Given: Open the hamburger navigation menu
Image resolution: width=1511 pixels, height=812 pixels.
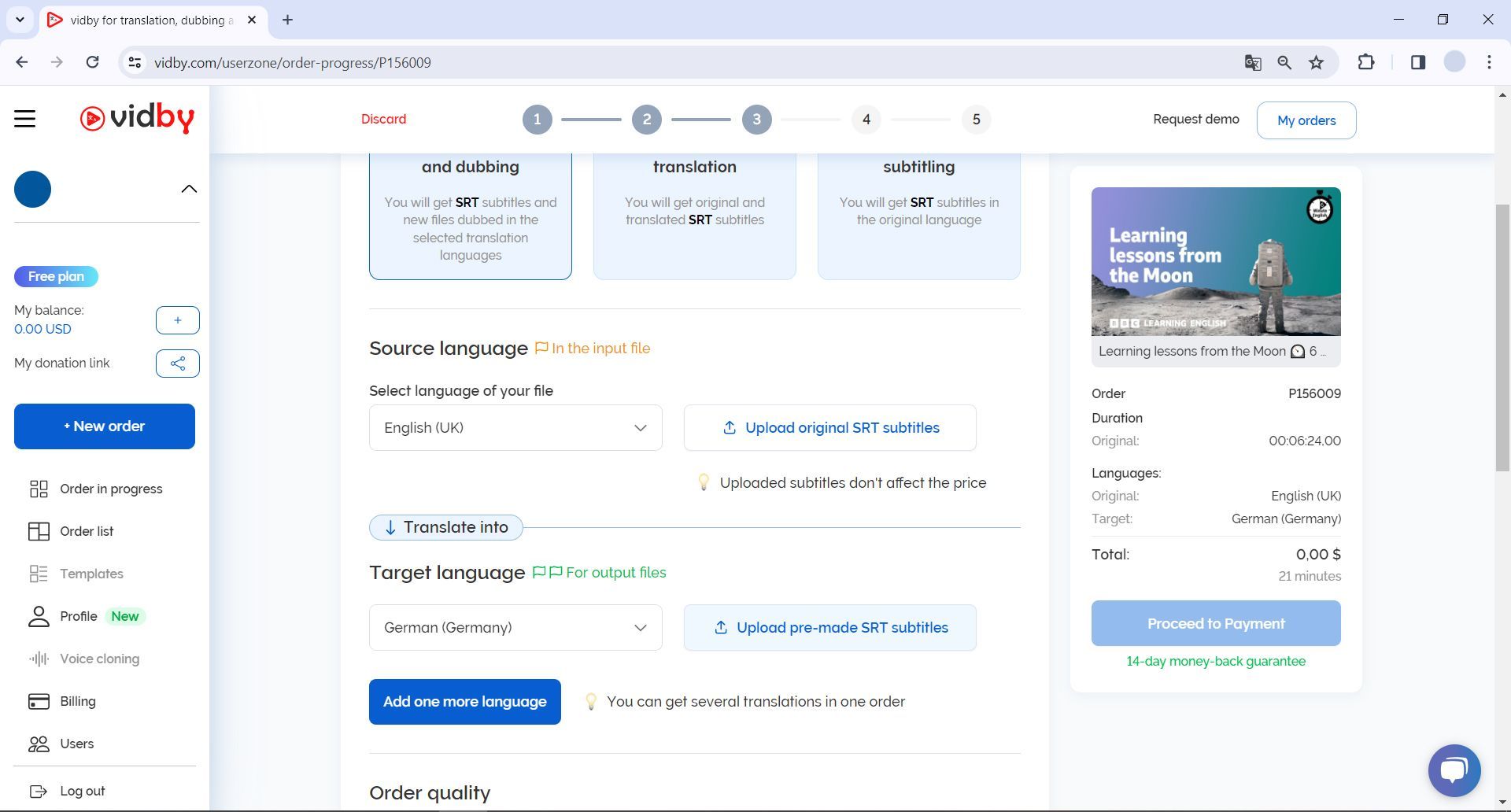Looking at the screenshot, I should pos(24,118).
